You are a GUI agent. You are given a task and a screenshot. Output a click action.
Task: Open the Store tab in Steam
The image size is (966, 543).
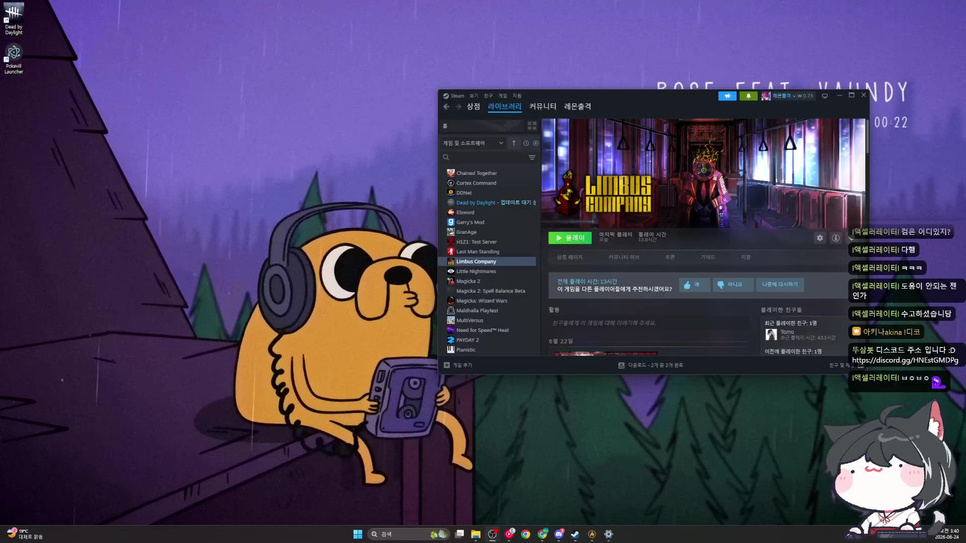[473, 107]
